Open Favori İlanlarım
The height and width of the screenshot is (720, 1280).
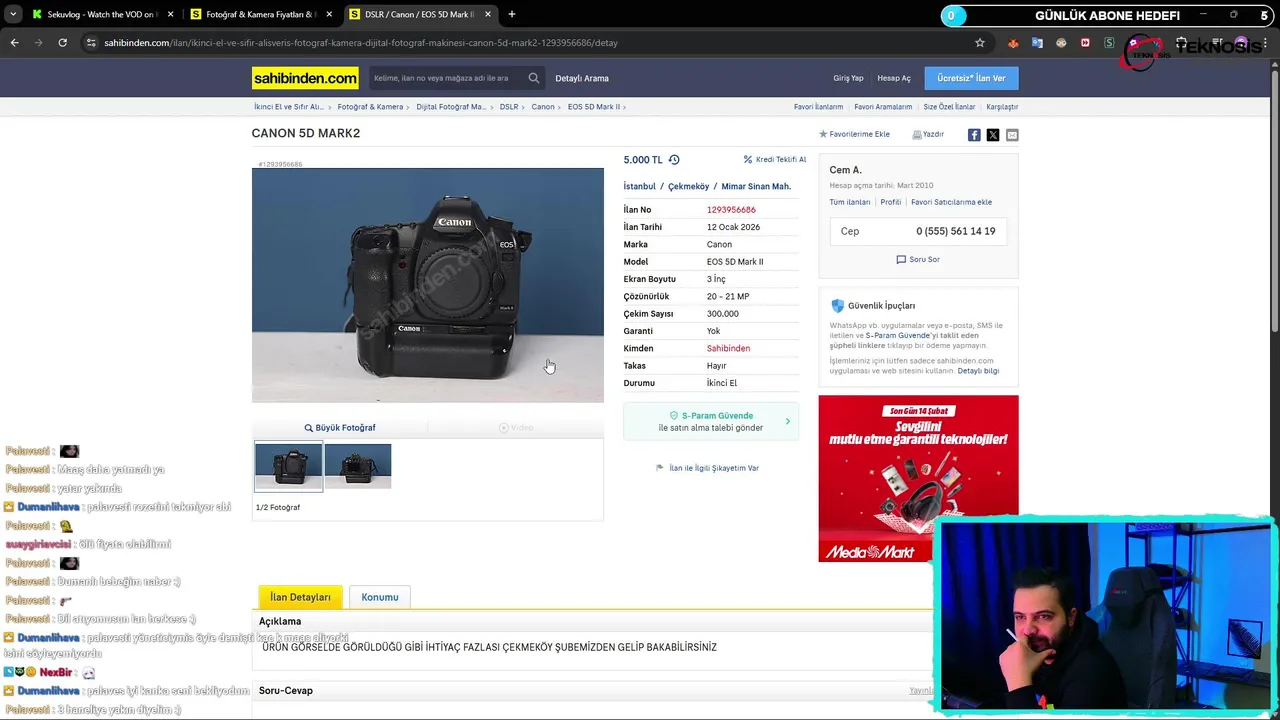818,107
